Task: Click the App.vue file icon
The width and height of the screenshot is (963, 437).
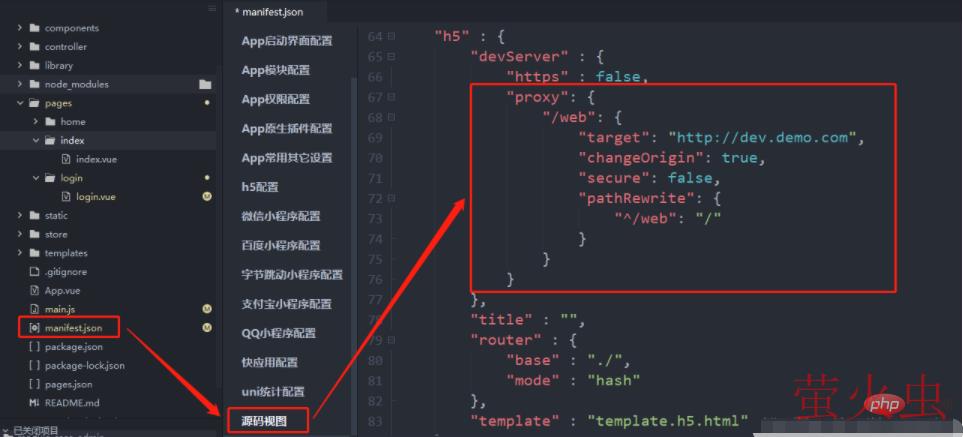Action: click(x=34, y=290)
